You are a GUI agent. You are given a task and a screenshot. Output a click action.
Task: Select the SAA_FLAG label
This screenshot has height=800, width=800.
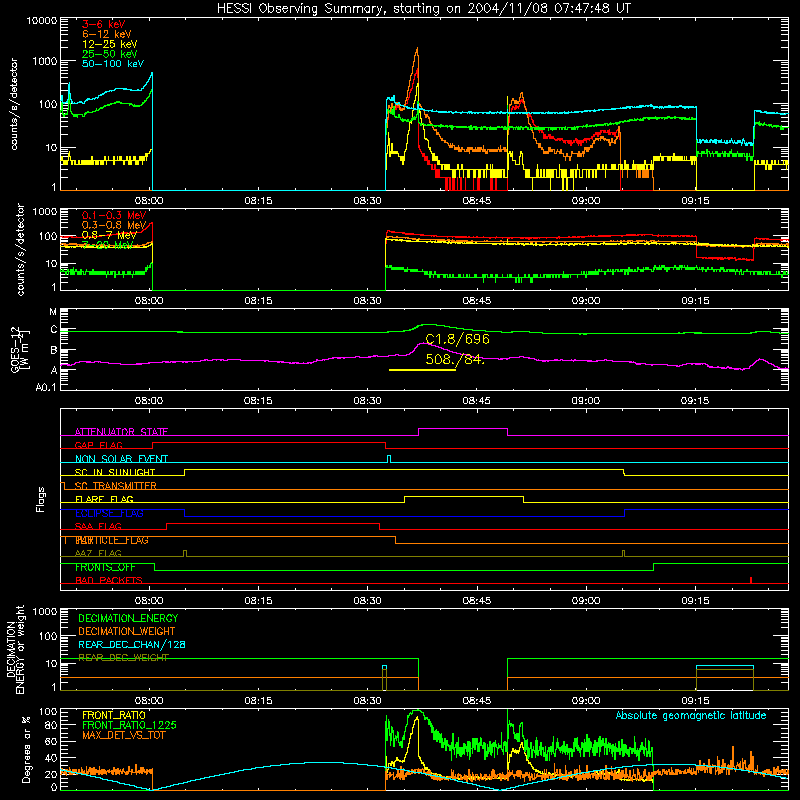98,527
